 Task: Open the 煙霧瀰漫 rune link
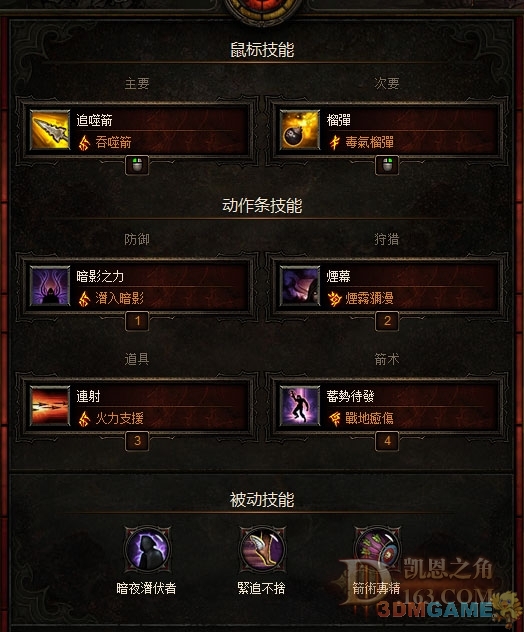pos(369,298)
